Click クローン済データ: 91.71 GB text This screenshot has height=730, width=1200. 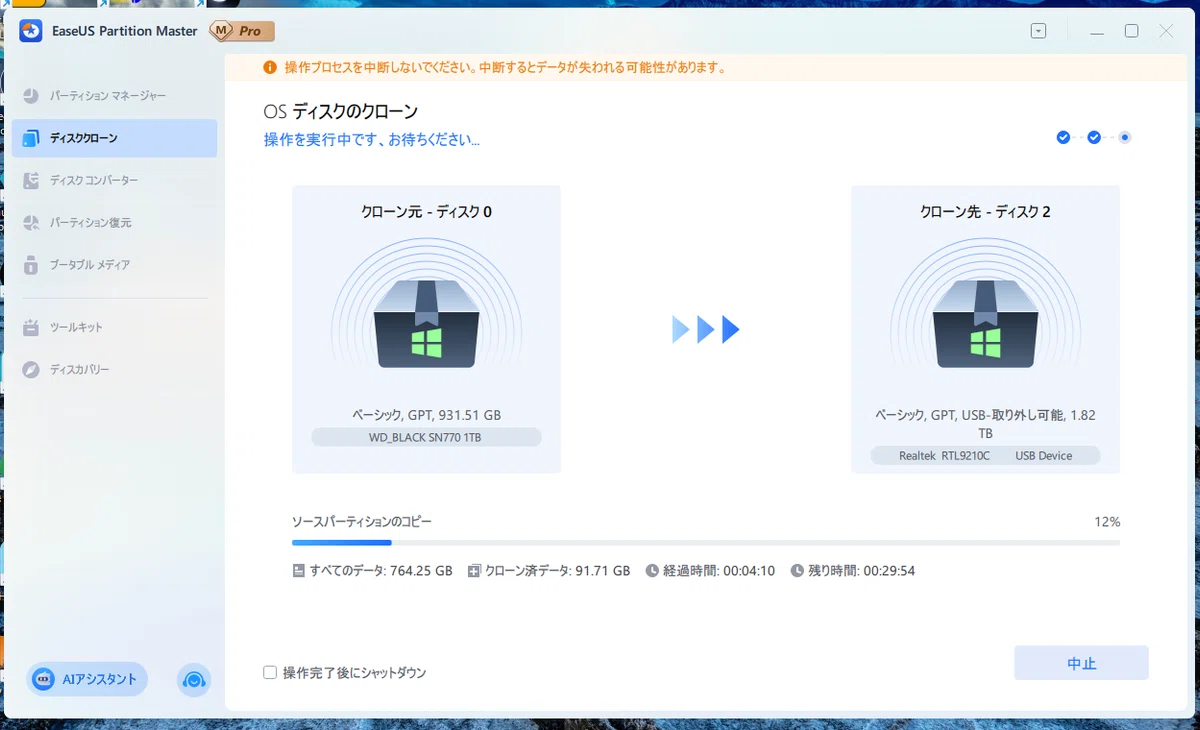point(558,571)
